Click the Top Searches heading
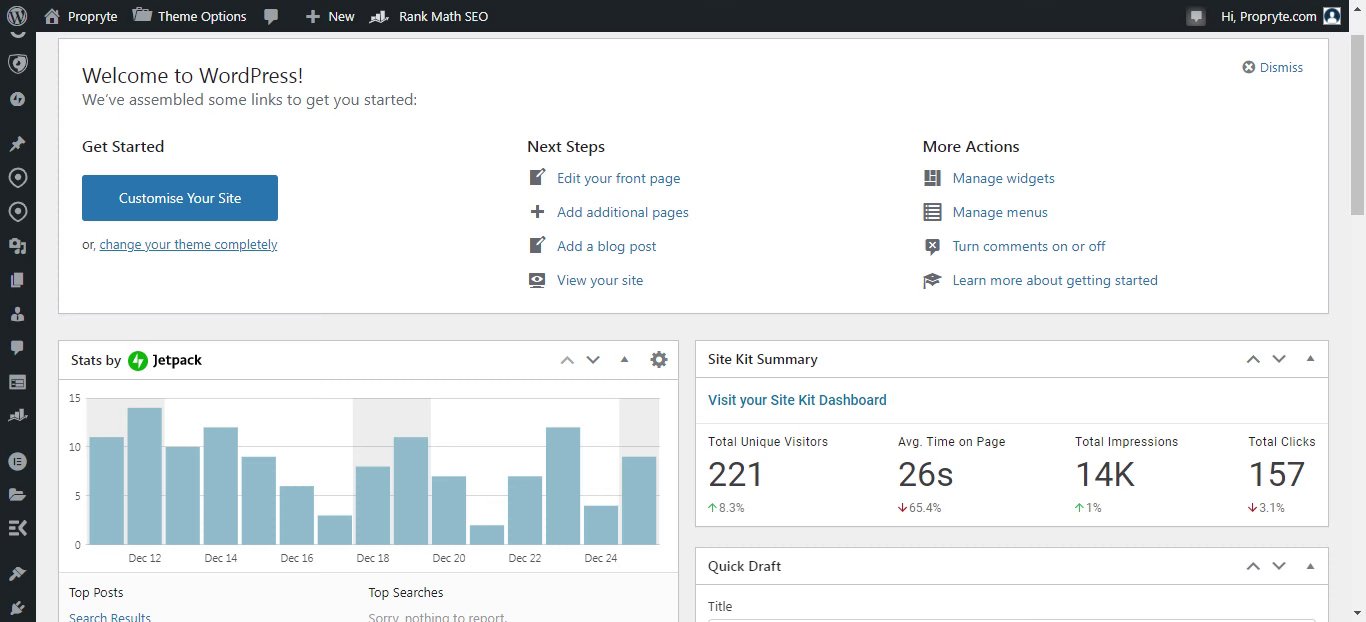 pyautogui.click(x=405, y=593)
